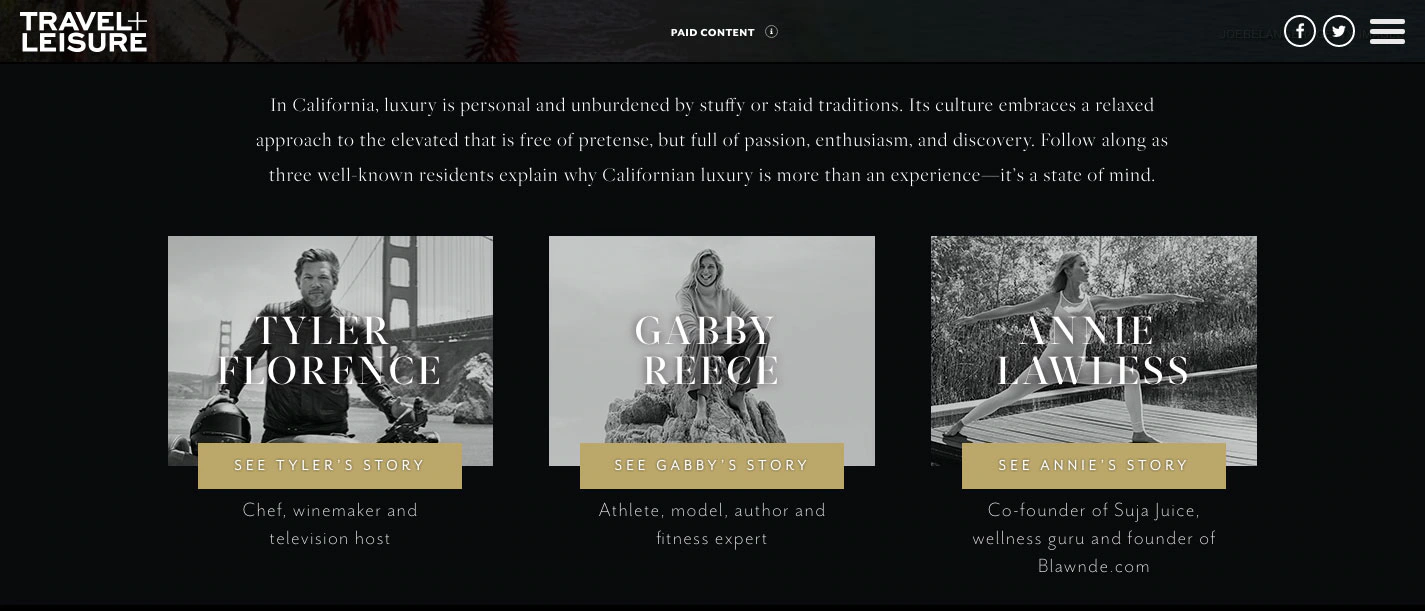Click the paid content info icon
This screenshot has height=611, width=1425.
tap(771, 32)
